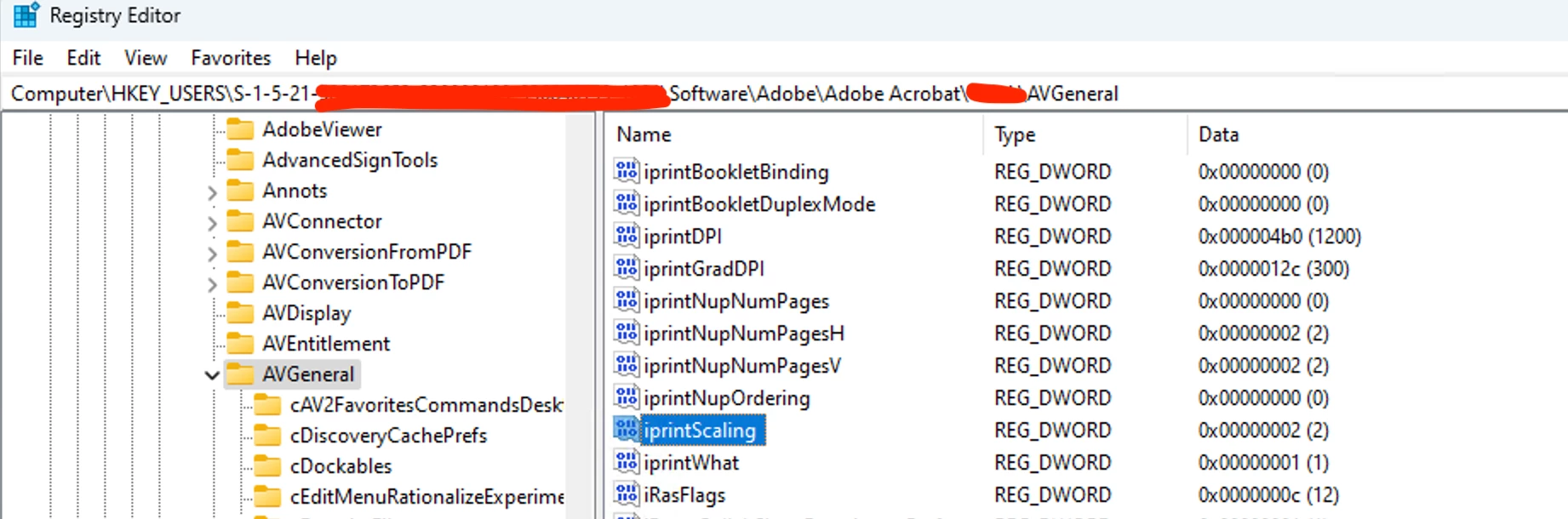Select the cDiscoveryCachePrefs subkey label
Screen dimensions: 1568x519
[388, 436]
